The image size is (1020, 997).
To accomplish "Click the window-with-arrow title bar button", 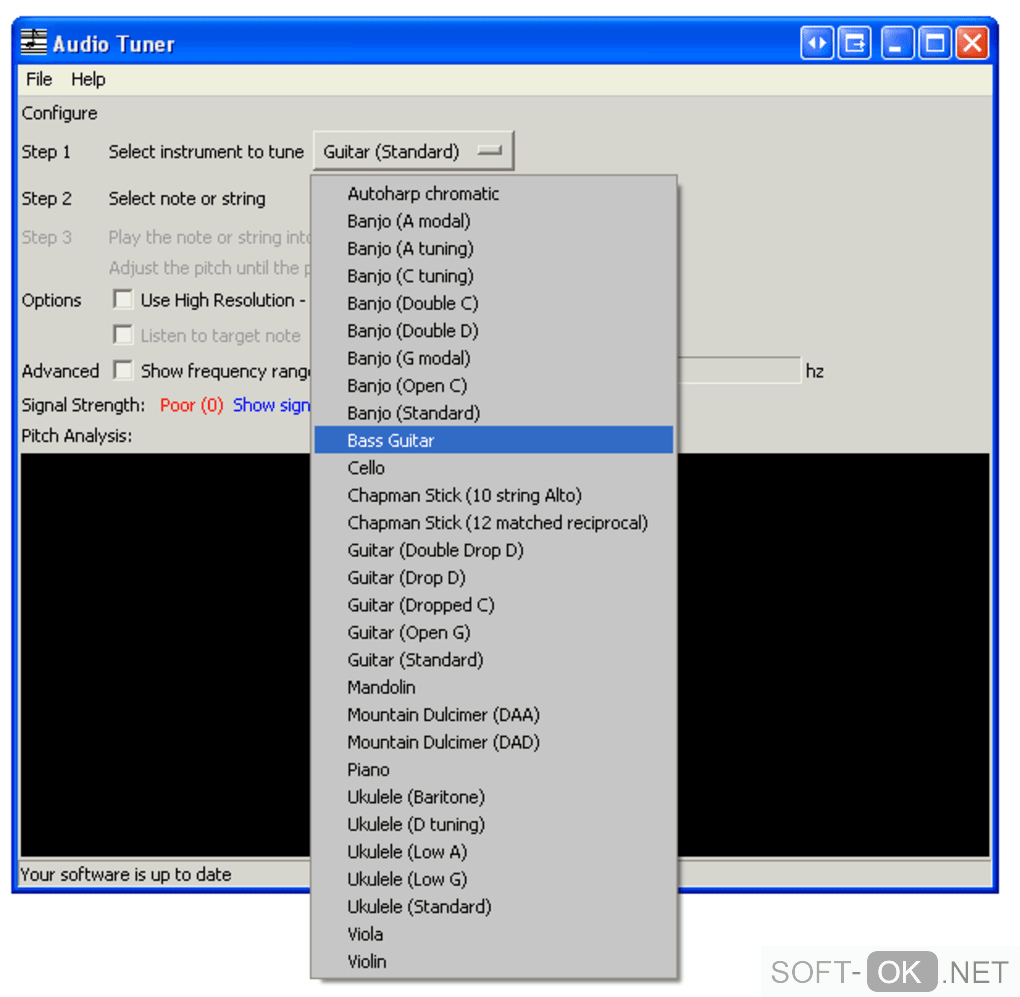I will pos(855,44).
